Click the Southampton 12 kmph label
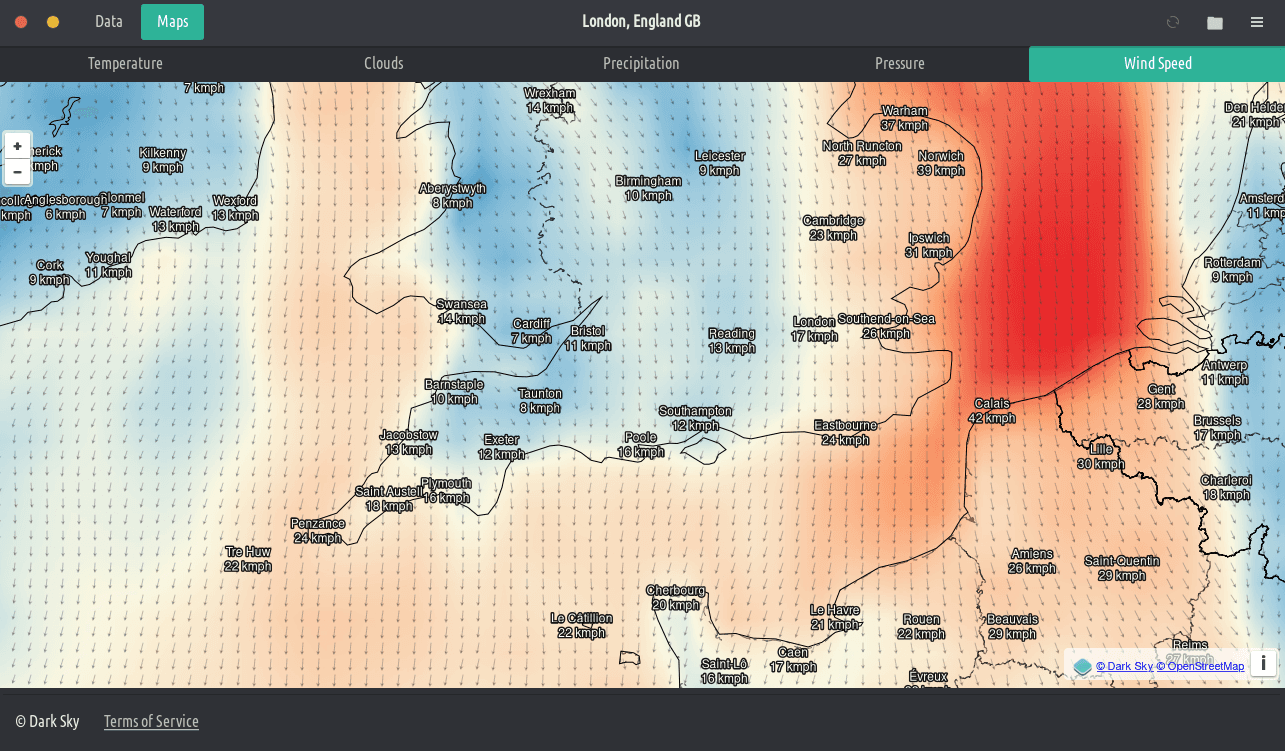Image resolution: width=1285 pixels, height=751 pixels. coord(695,418)
